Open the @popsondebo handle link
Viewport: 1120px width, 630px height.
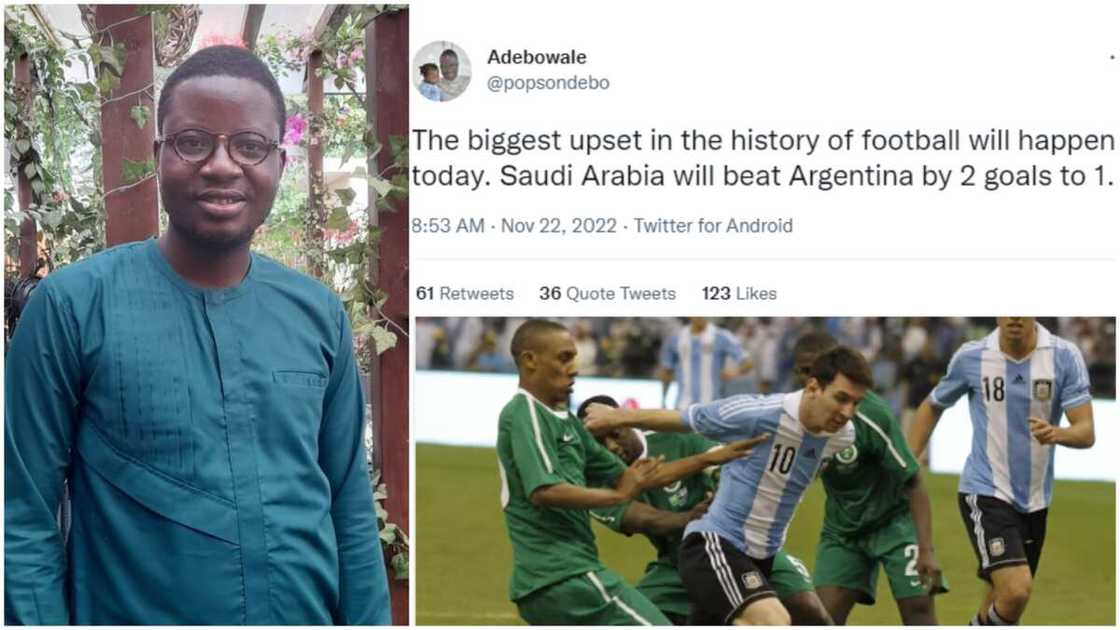(548, 83)
